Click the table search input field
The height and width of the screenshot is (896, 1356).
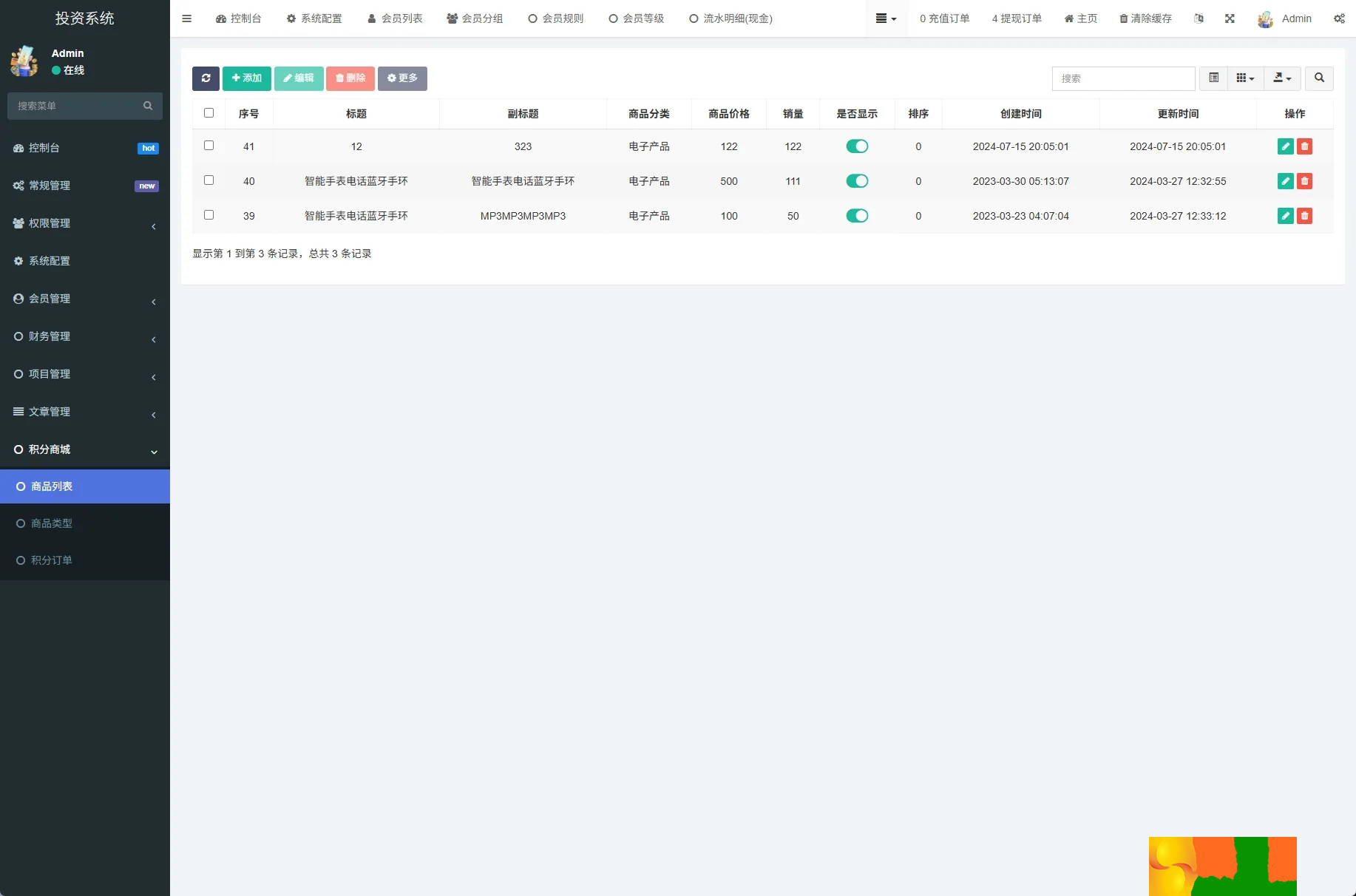click(x=1123, y=78)
